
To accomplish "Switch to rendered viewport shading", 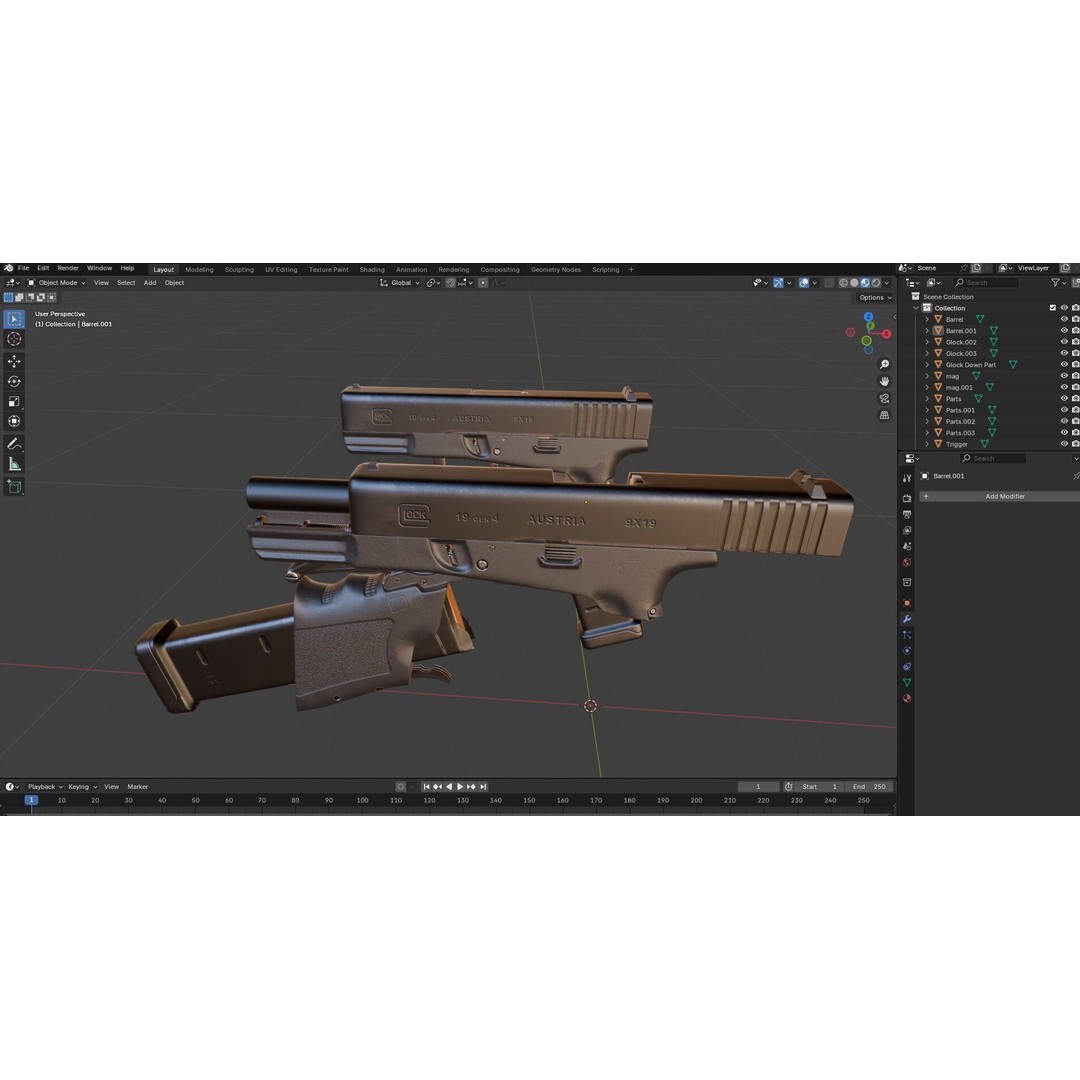I will pyautogui.click(x=876, y=283).
